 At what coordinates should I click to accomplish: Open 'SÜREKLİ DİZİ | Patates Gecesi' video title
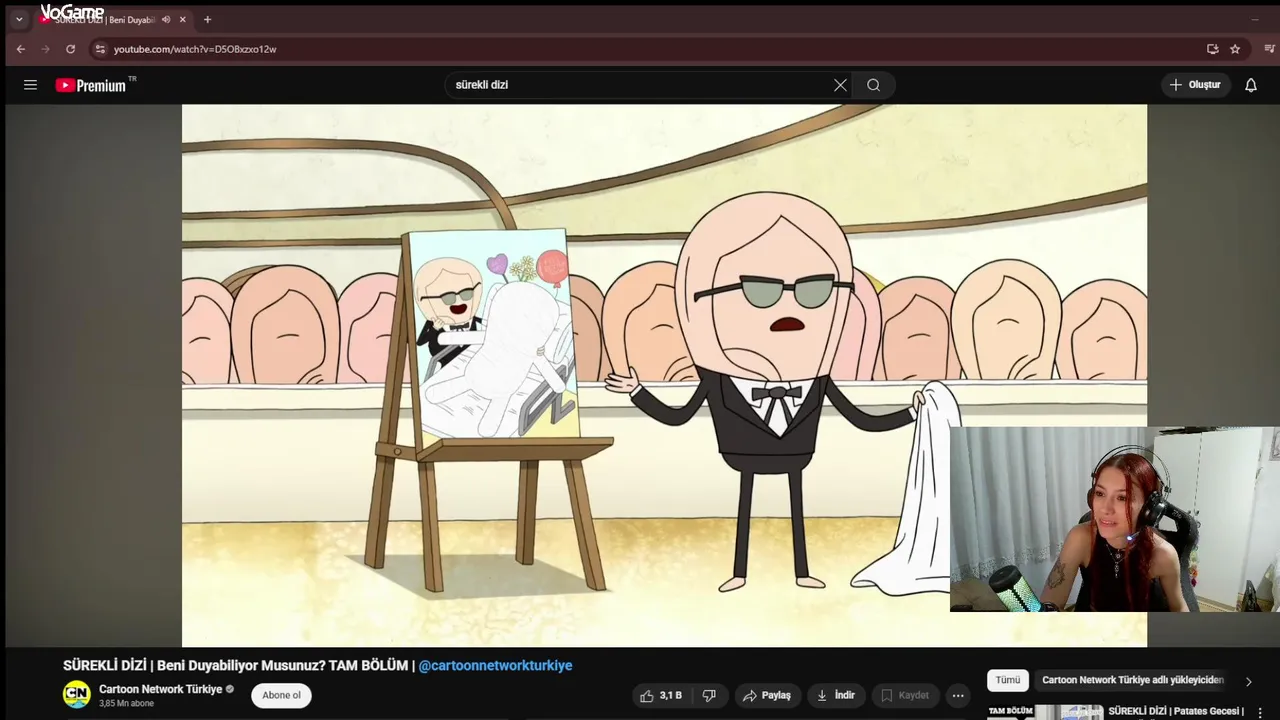pyautogui.click(x=1176, y=711)
